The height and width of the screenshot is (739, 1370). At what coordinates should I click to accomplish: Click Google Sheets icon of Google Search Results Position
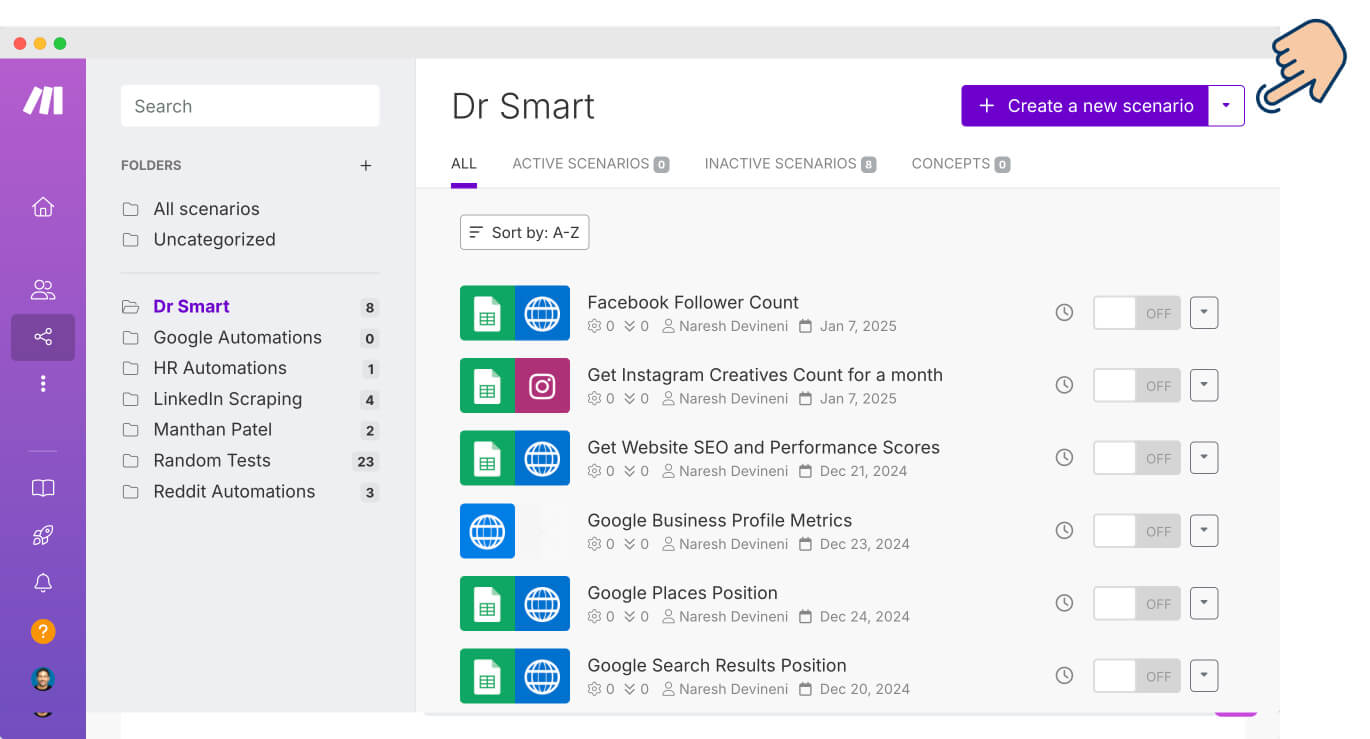487,676
